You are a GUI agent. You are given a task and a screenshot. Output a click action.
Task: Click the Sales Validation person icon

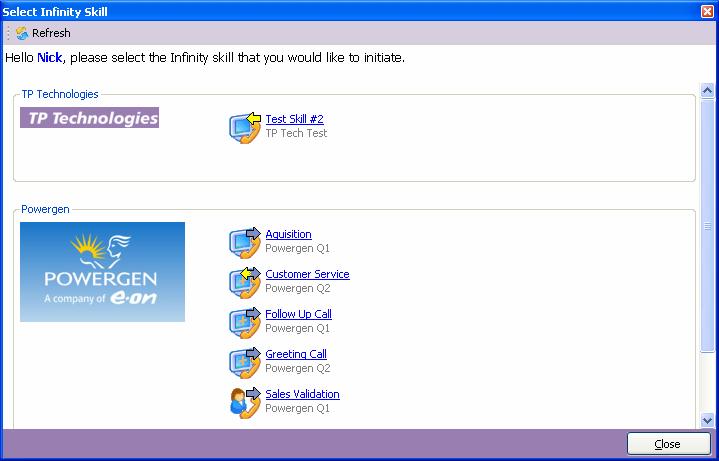click(245, 403)
